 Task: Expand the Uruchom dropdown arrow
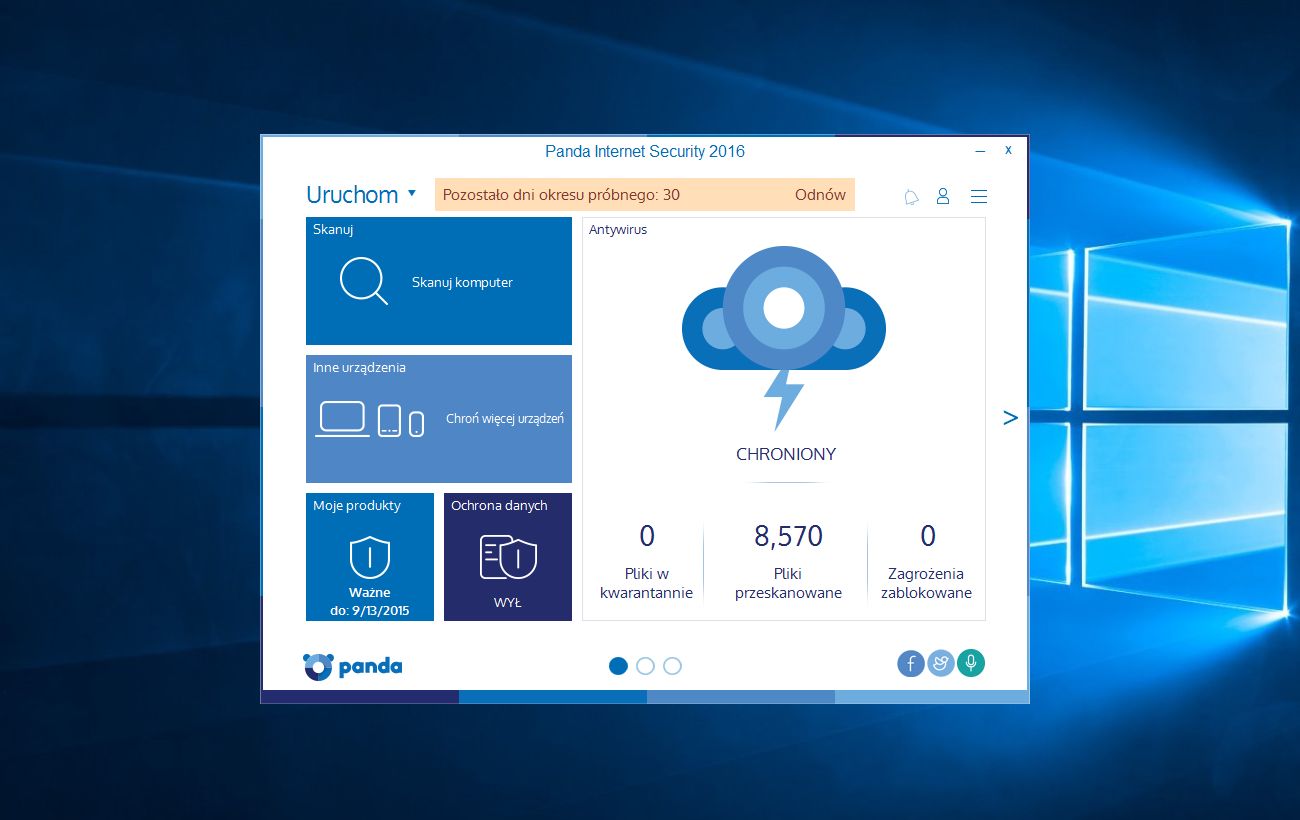(x=412, y=192)
